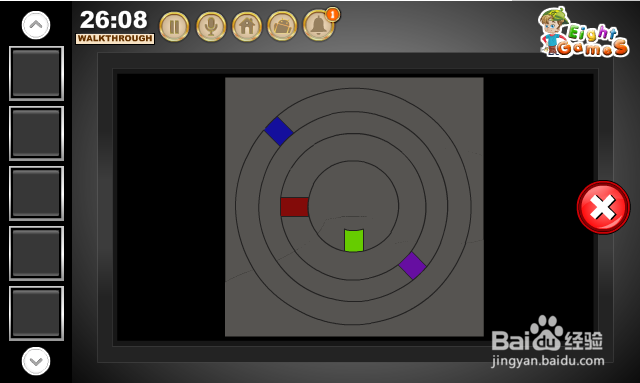Select the first inventory slot

pos(36,73)
